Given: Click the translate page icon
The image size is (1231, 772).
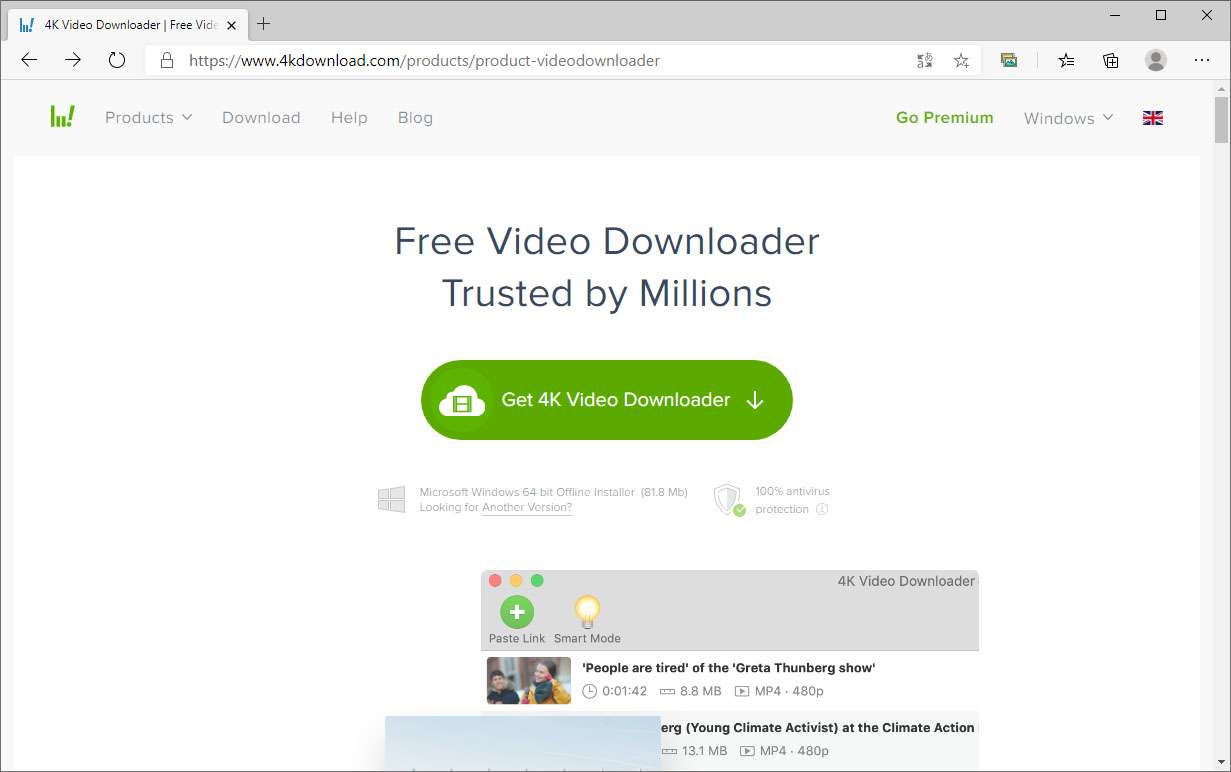Looking at the screenshot, I should [925, 61].
